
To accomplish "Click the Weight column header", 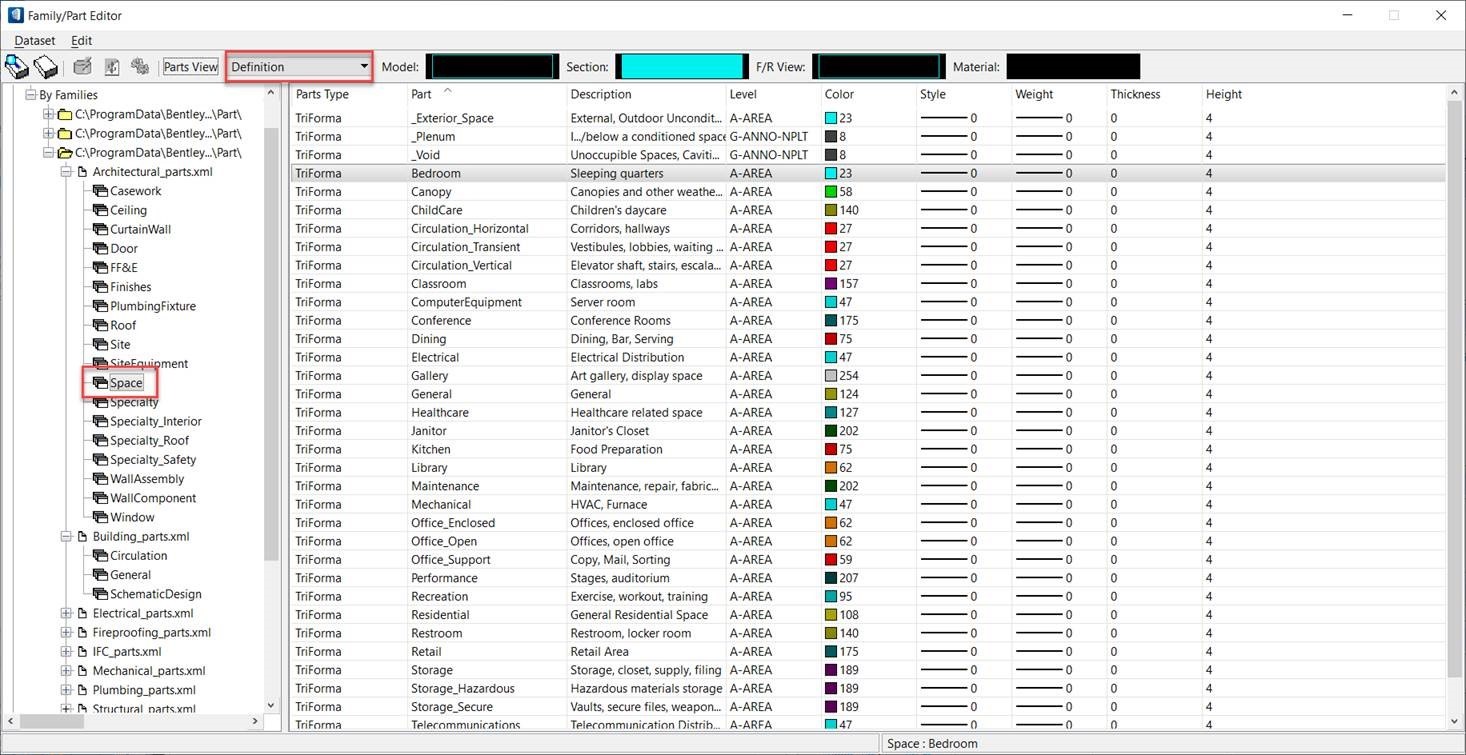I will (1057, 94).
